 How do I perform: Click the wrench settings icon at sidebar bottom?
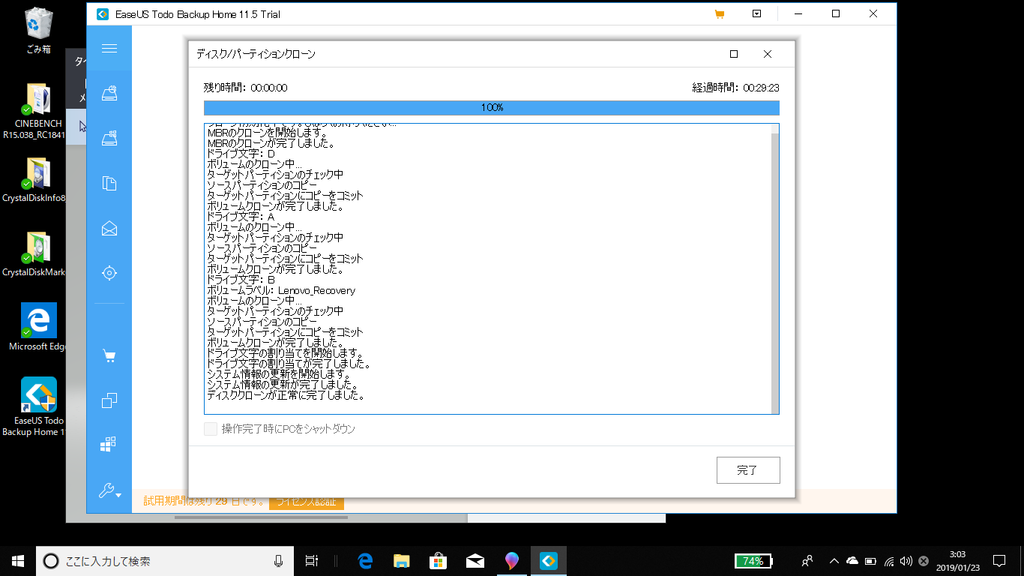[105, 492]
